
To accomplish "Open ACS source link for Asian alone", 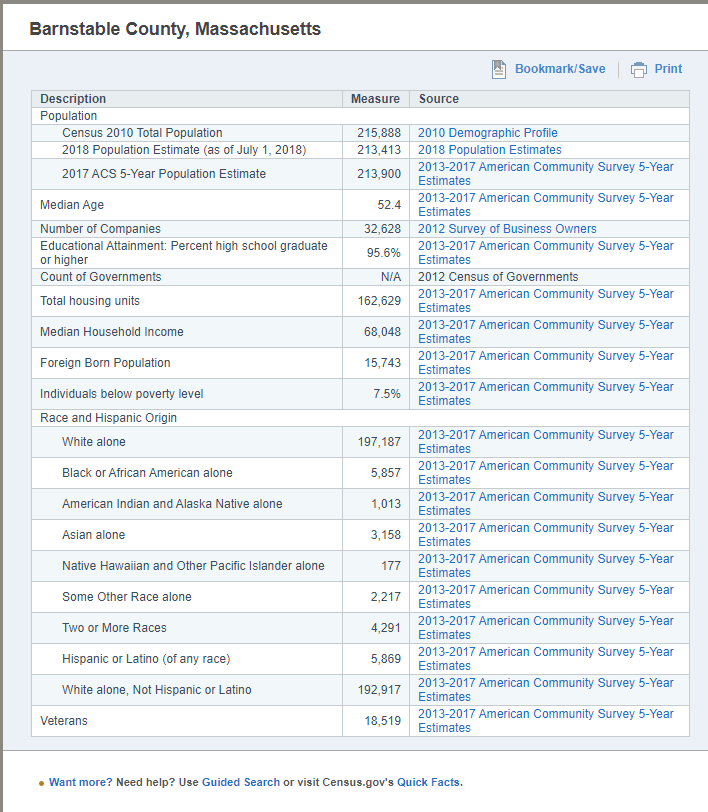I will [546, 535].
